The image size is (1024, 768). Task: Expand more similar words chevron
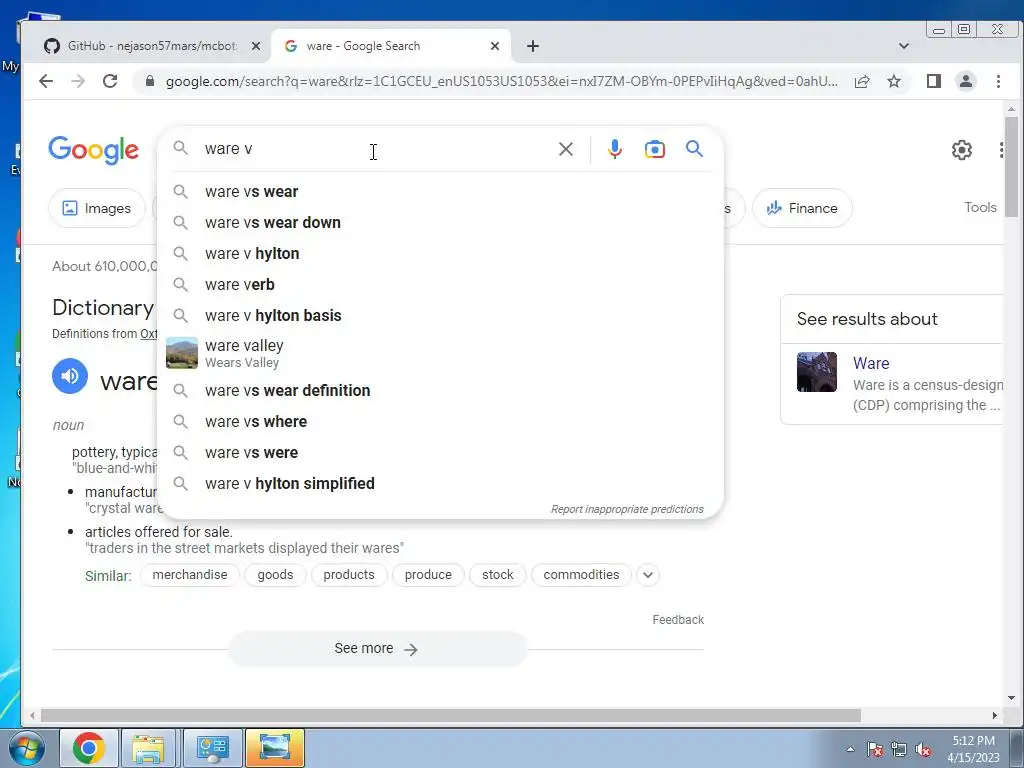(x=648, y=575)
